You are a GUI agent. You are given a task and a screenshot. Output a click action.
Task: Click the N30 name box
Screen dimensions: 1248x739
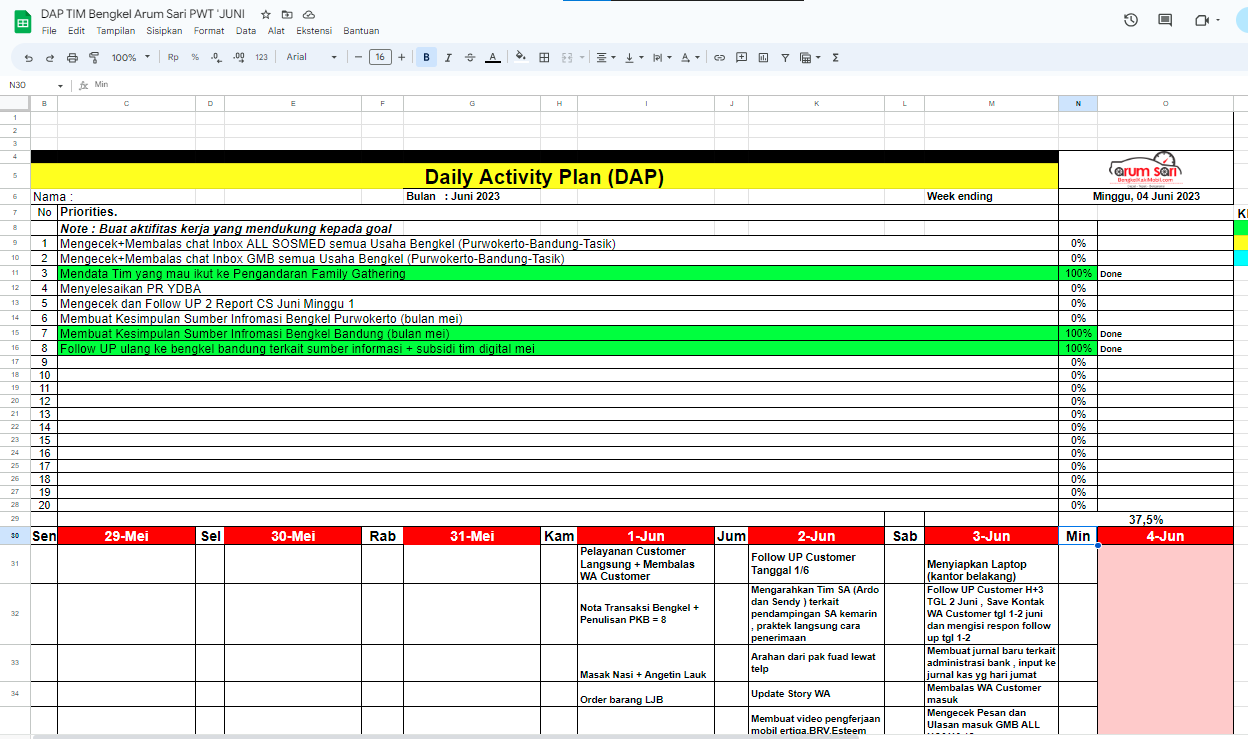28,86
